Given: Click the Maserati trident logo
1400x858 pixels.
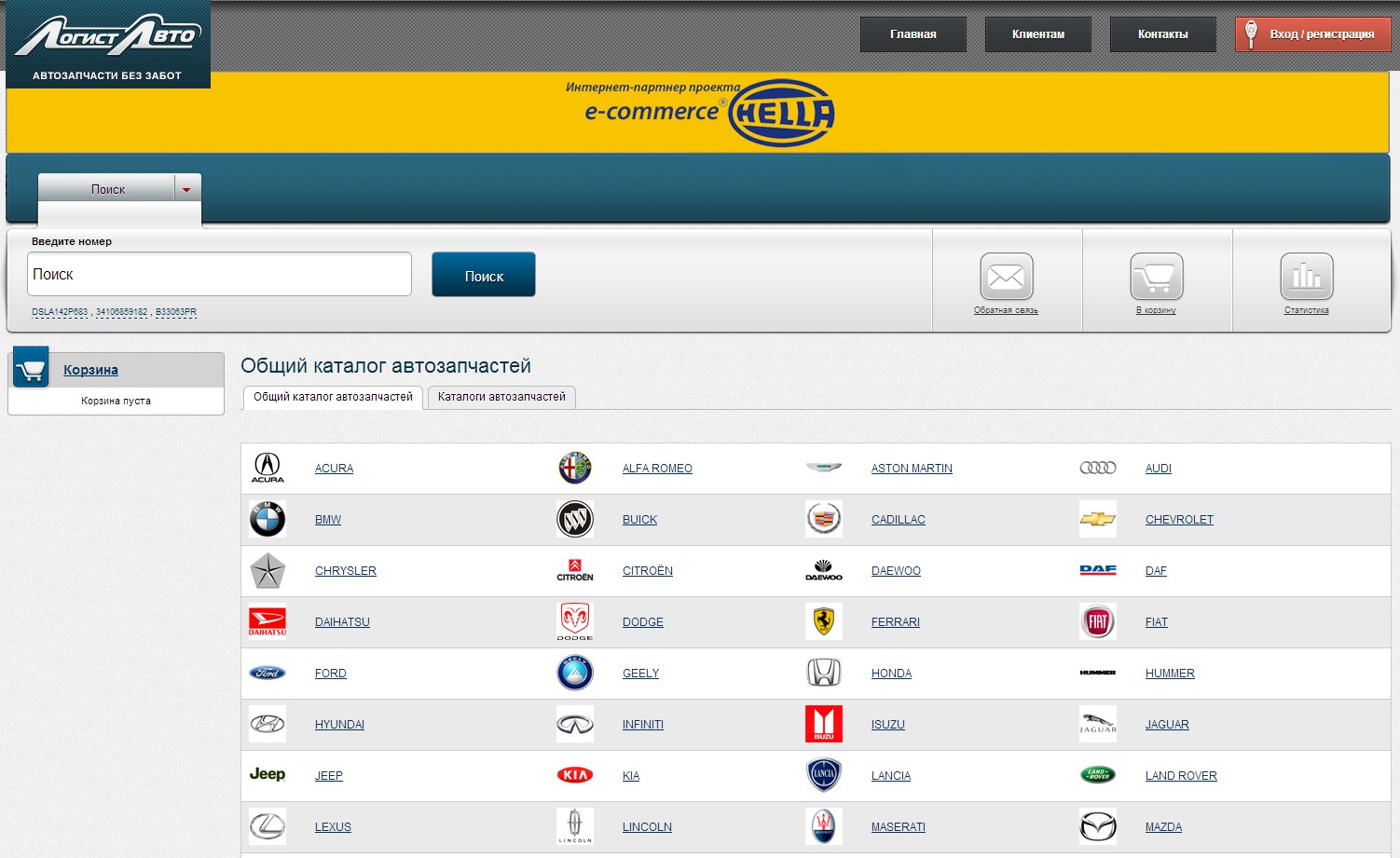Looking at the screenshot, I should (824, 826).
